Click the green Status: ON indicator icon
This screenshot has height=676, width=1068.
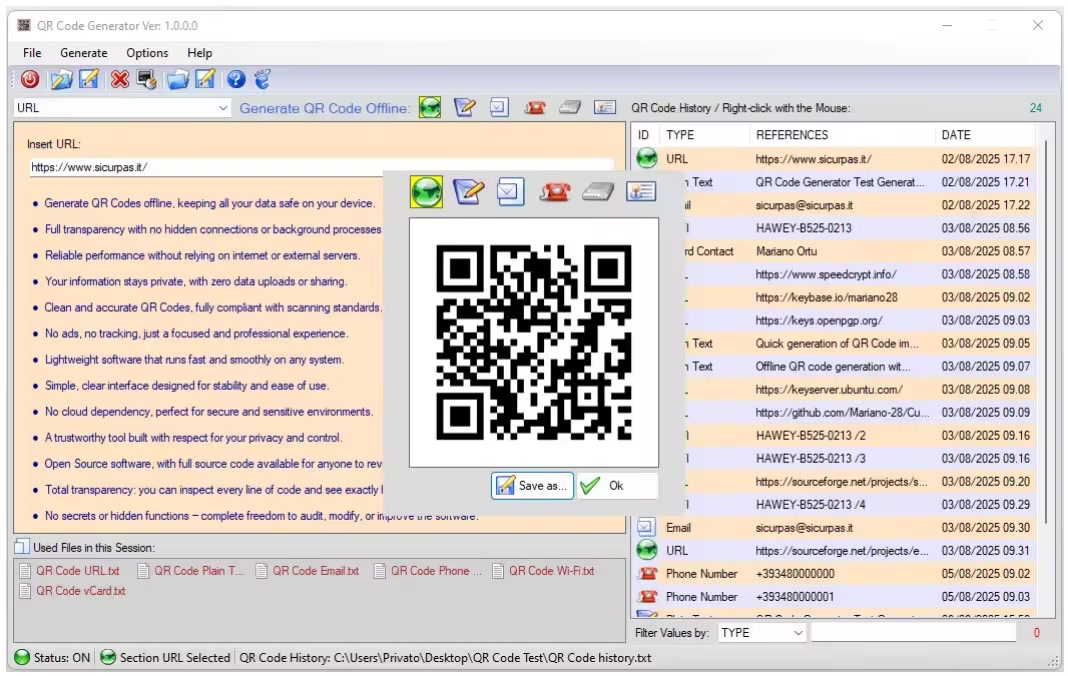point(22,658)
